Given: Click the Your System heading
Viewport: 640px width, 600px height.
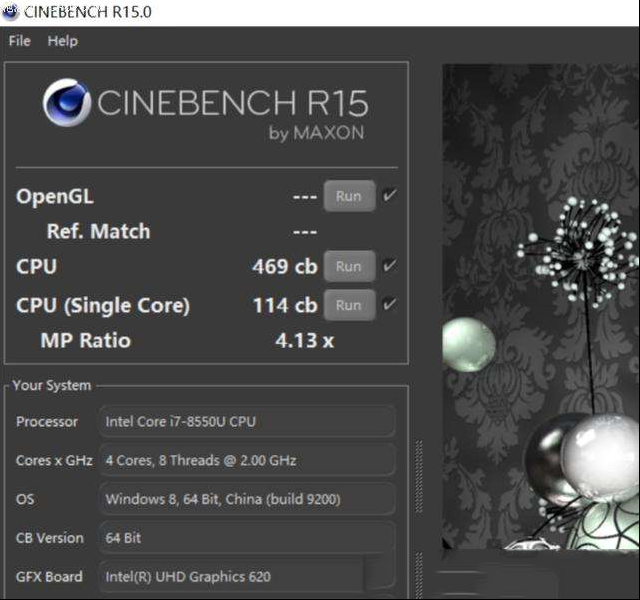Looking at the screenshot, I should (52, 385).
